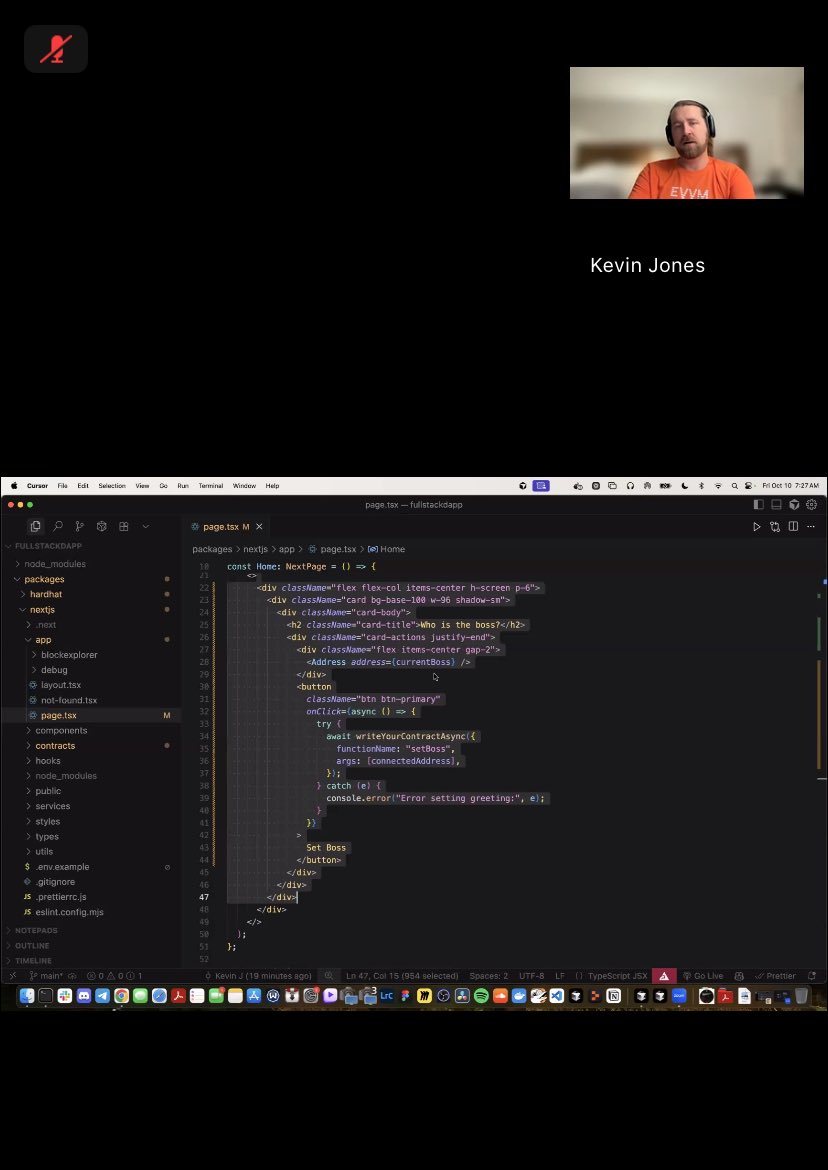Expand the OUTLINE section
Image resolution: width=828 pixels, height=1170 pixels.
(31, 945)
